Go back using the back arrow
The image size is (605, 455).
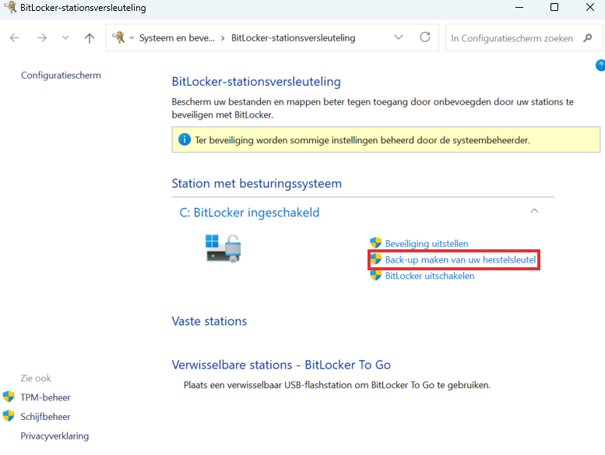[15, 38]
